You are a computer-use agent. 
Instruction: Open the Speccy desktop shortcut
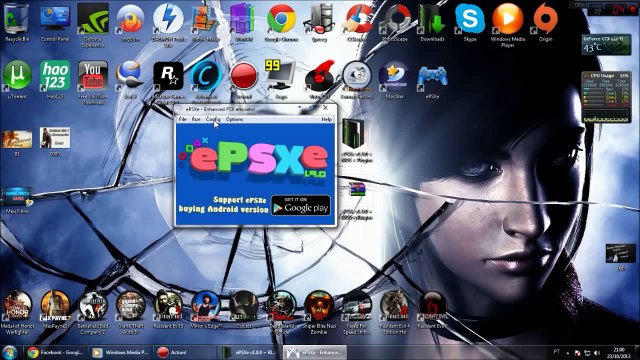coord(319,22)
